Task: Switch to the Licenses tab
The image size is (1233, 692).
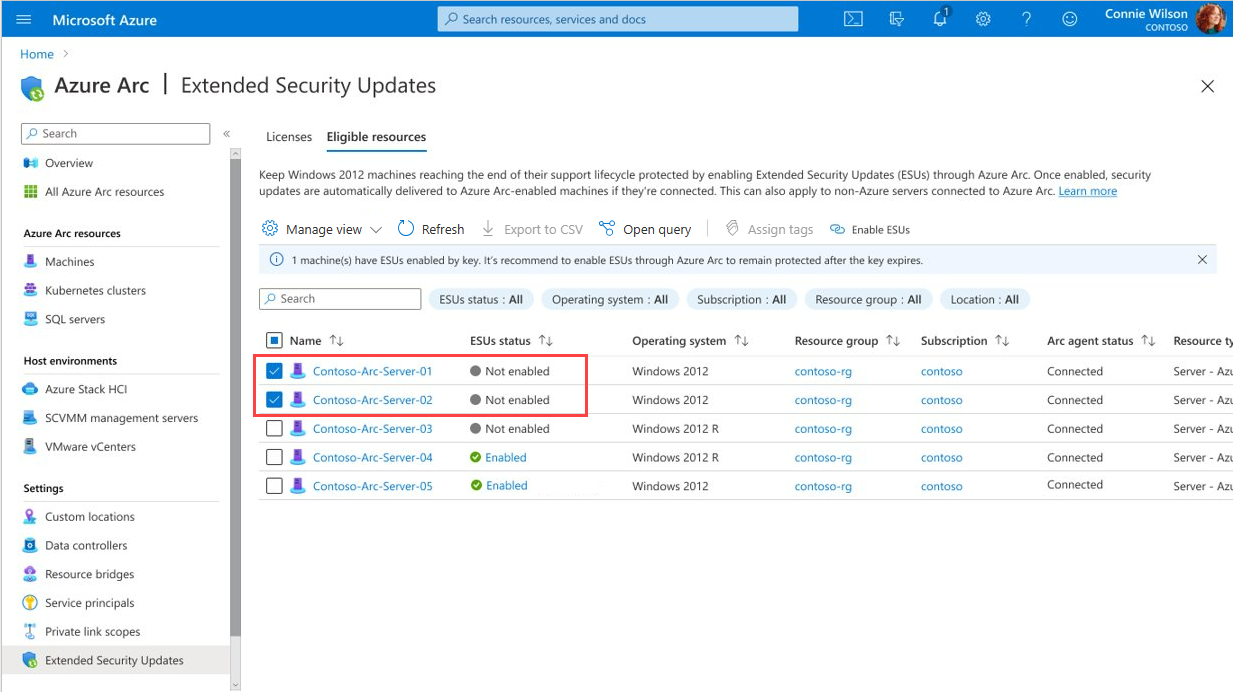Action: click(289, 137)
